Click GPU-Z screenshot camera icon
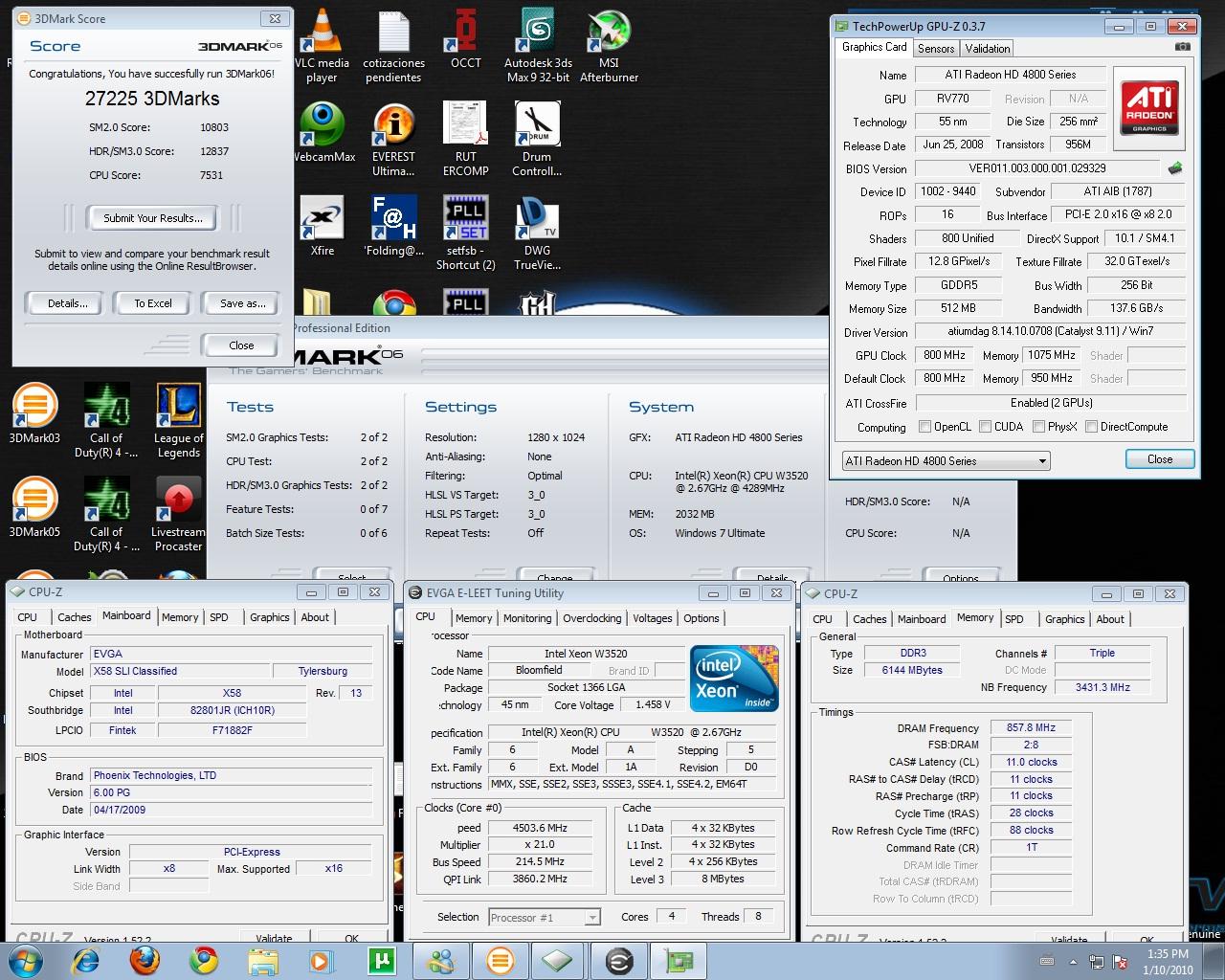 (x=1184, y=47)
